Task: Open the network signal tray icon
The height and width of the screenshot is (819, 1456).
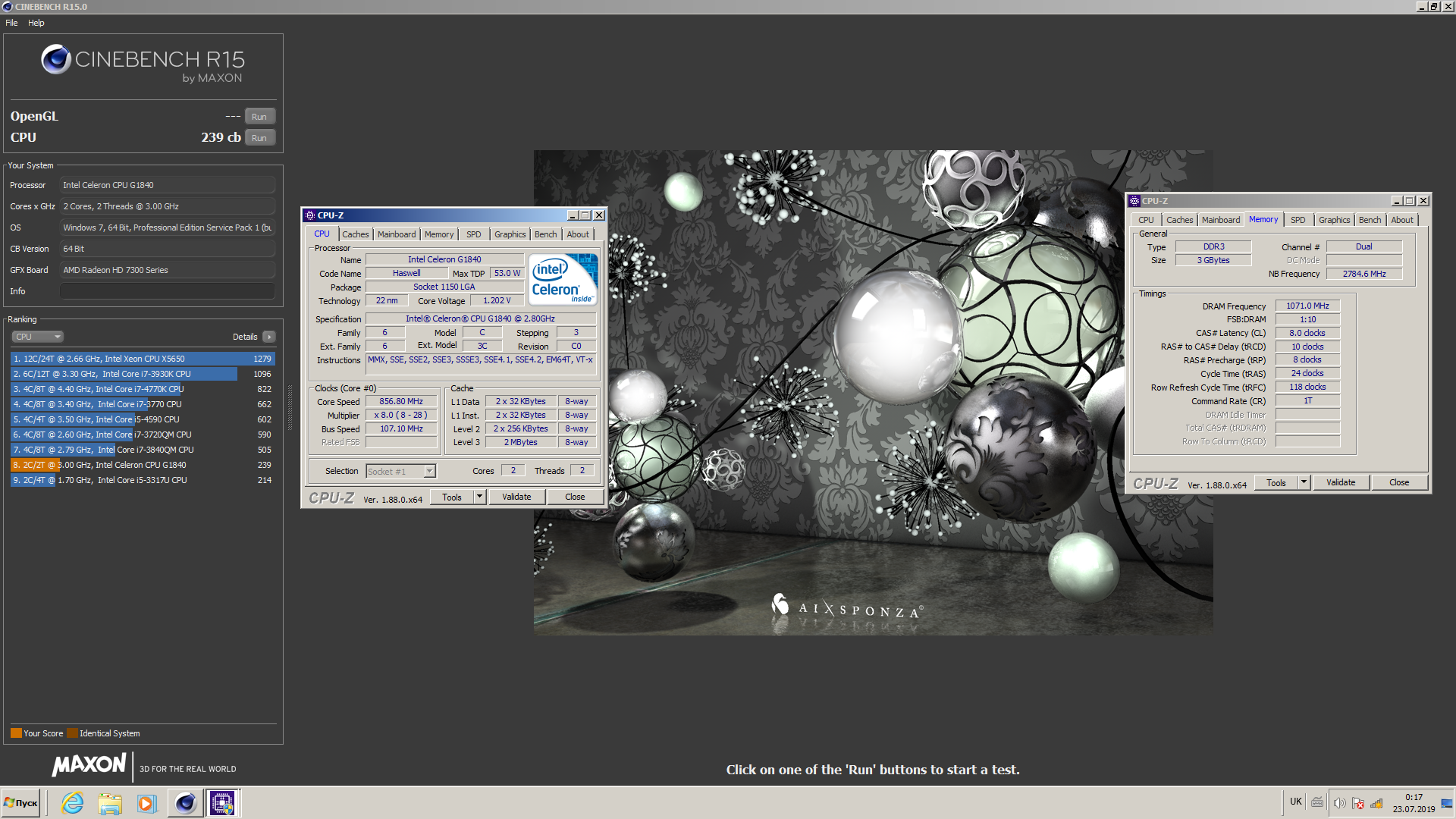Action: click(1377, 803)
